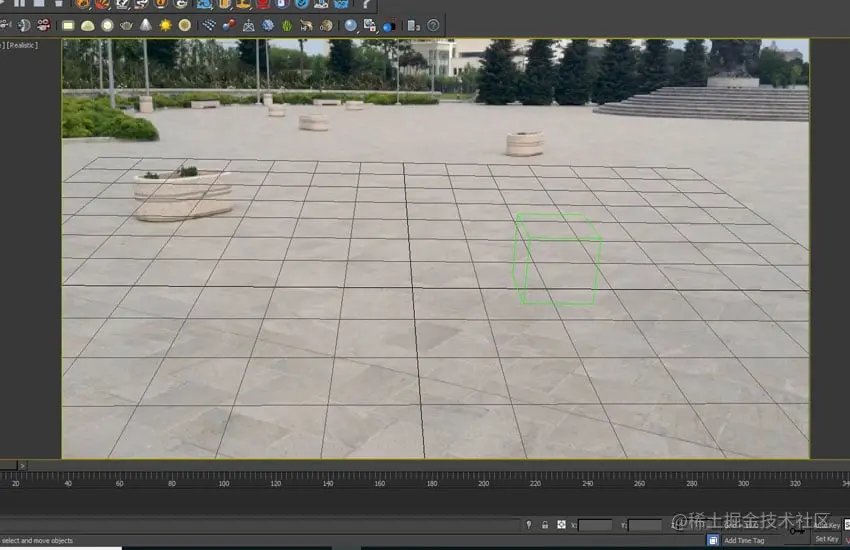Select the hemisphere dome primitive icon
This screenshot has width=850, height=550.
[x=87, y=26]
